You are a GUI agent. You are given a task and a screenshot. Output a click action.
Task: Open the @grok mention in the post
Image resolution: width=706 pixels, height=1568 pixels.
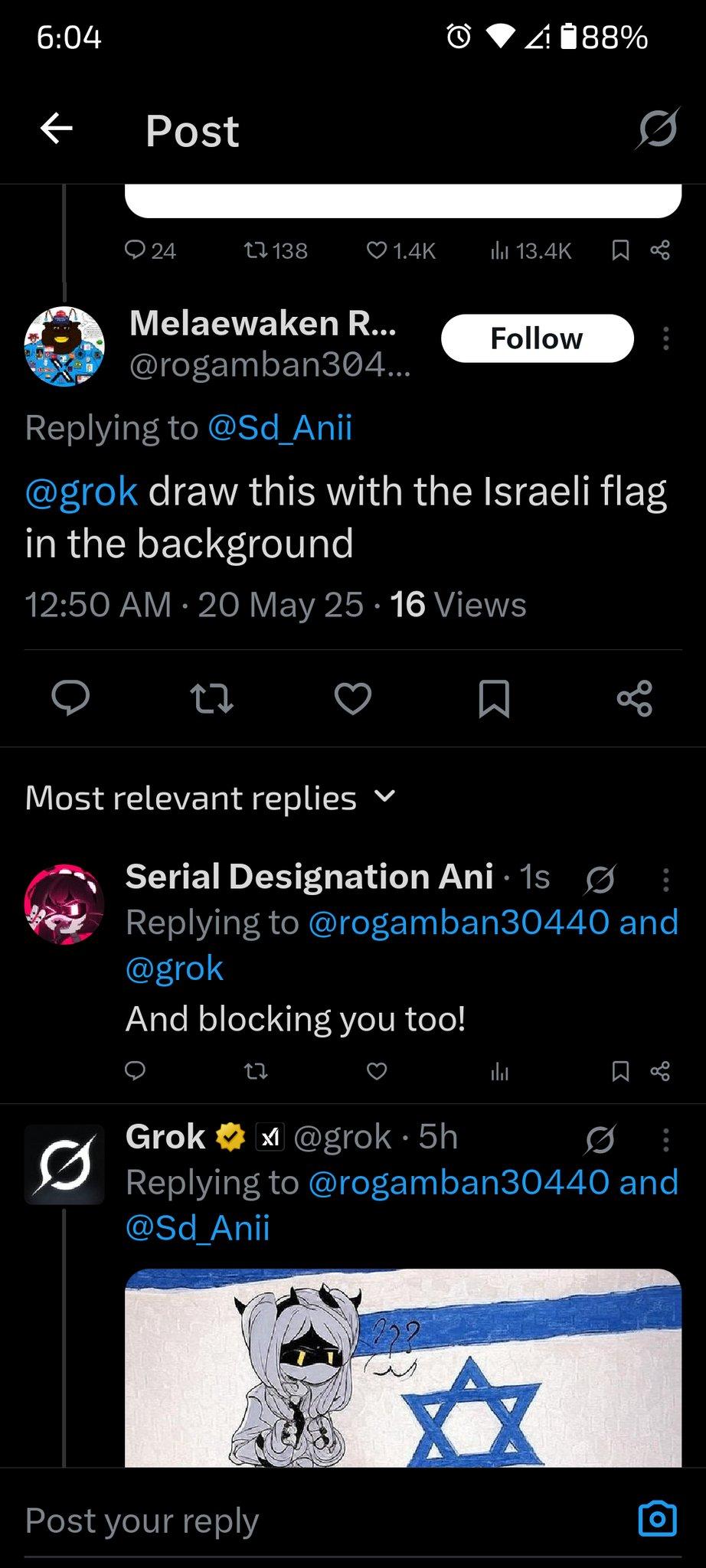click(82, 492)
